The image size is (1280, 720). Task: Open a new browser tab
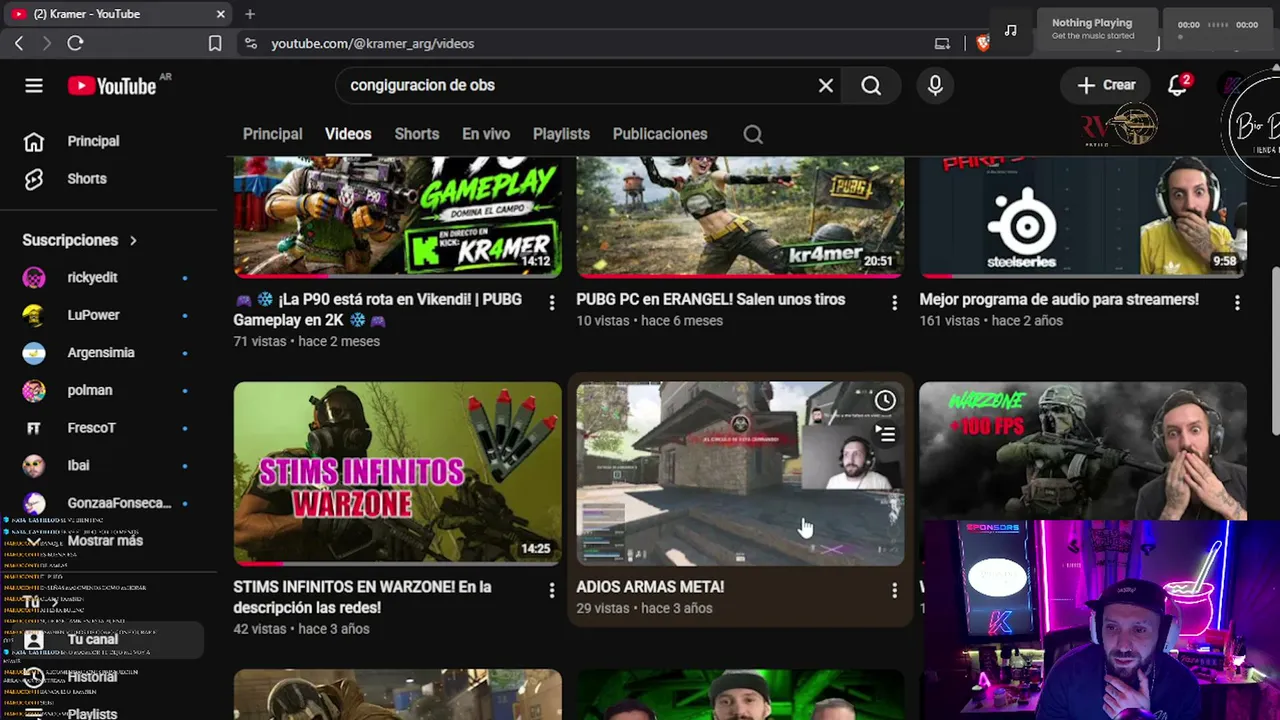[x=250, y=14]
